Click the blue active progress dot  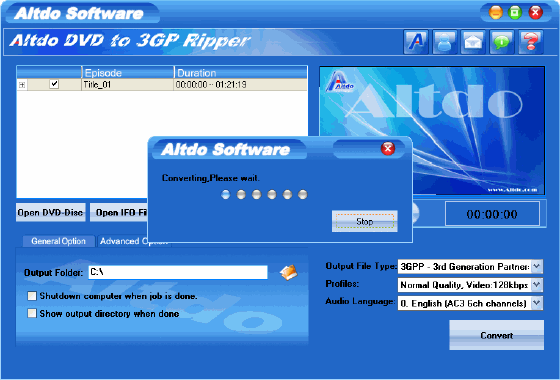click(x=226, y=194)
